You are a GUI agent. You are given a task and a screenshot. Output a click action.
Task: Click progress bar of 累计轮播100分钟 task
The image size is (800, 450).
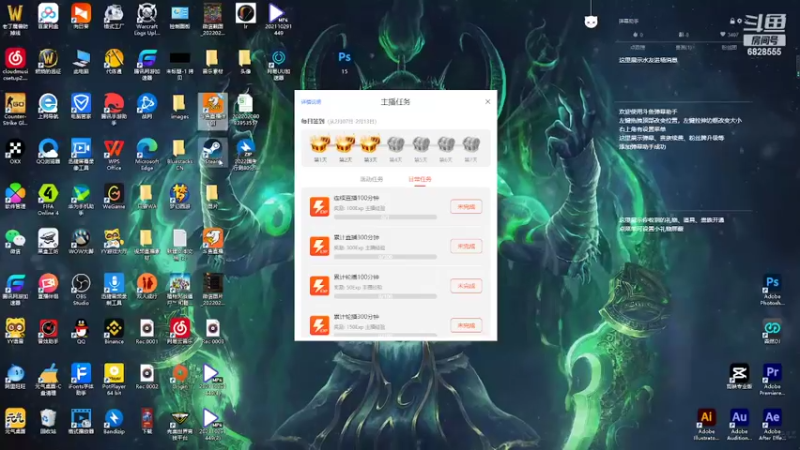pos(385,296)
